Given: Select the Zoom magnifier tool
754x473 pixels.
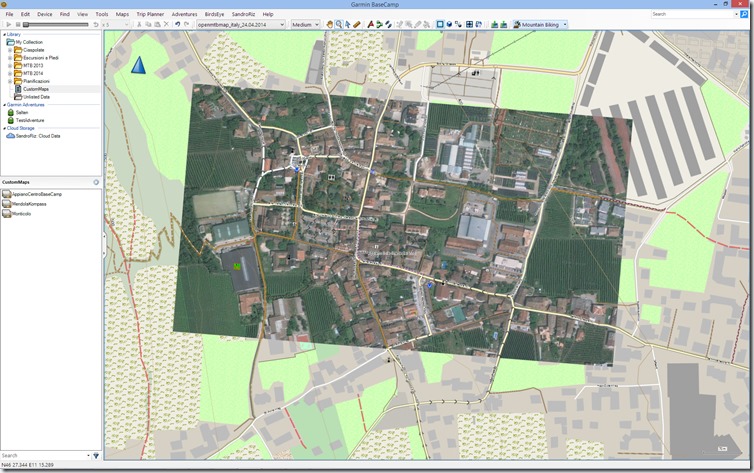Looking at the screenshot, I should [x=339, y=25].
